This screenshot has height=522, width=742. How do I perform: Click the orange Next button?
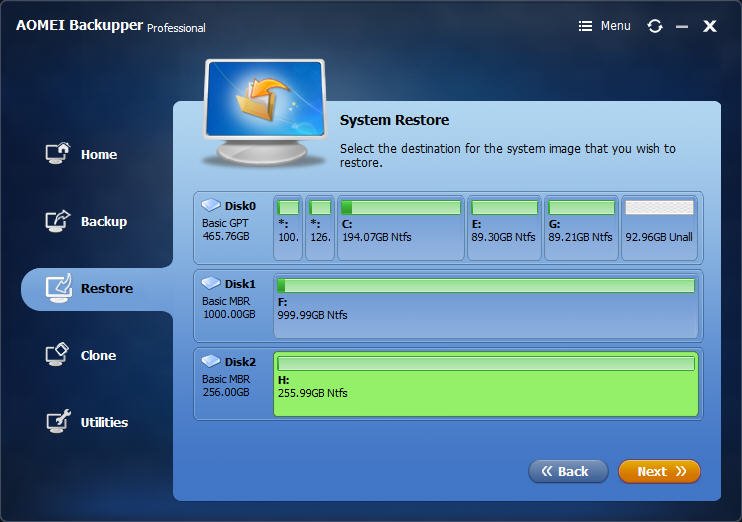[659, 471]
